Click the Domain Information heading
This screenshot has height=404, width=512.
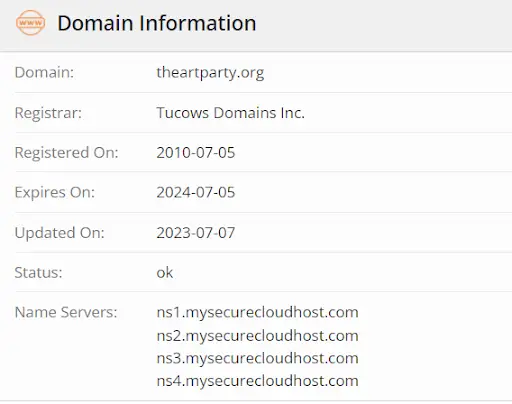click(x=157, y=23)
